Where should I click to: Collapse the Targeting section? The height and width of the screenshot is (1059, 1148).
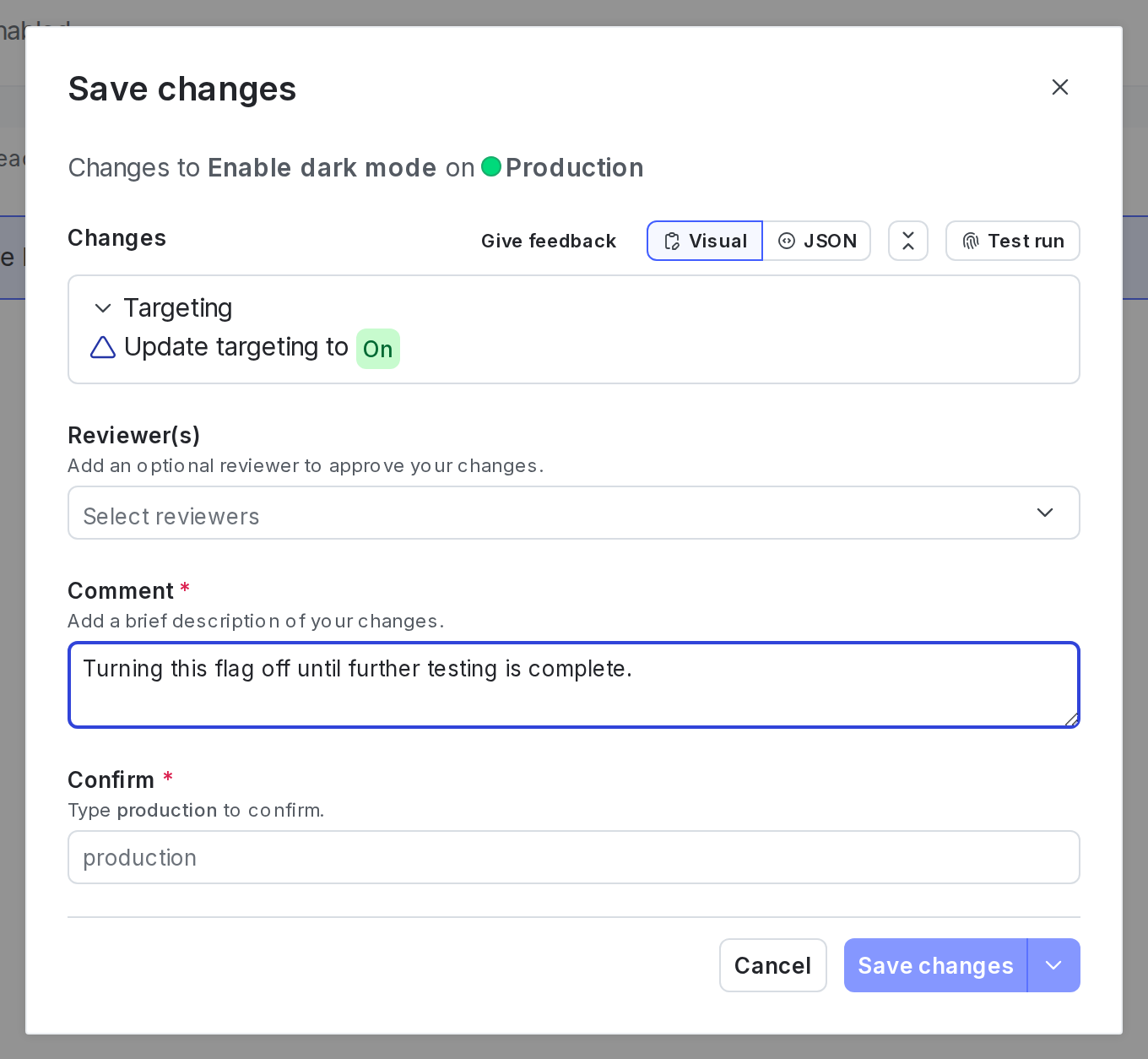102,308
